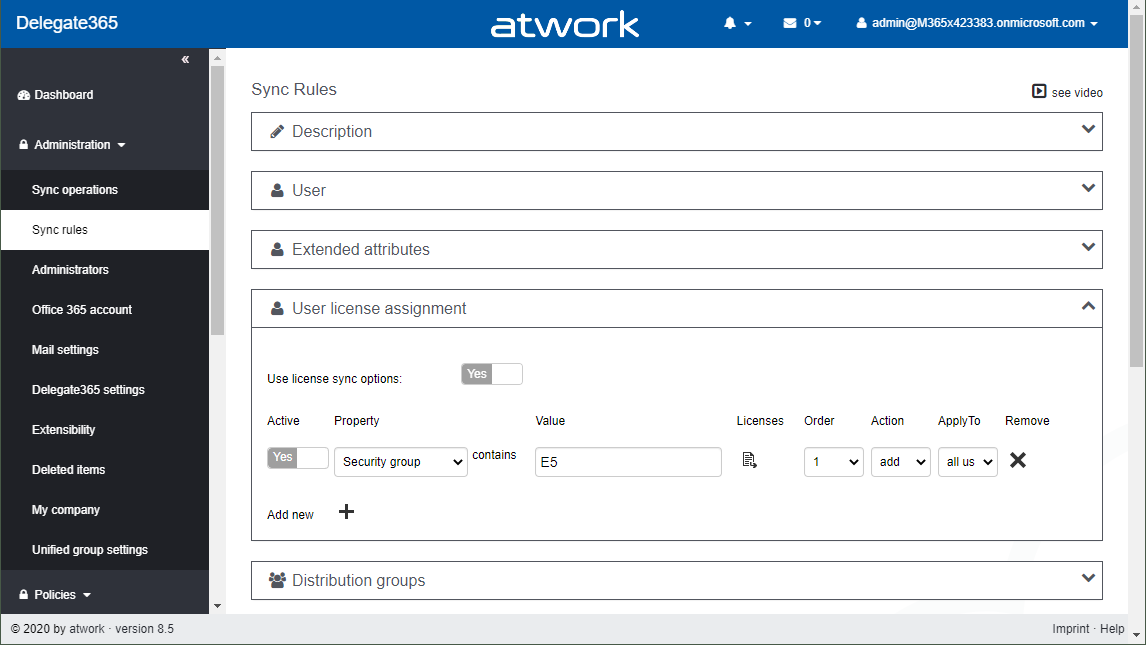Screen dimensions: 1146x645
Task: Click the see video play icon
Action: [x=1039, y=91]
